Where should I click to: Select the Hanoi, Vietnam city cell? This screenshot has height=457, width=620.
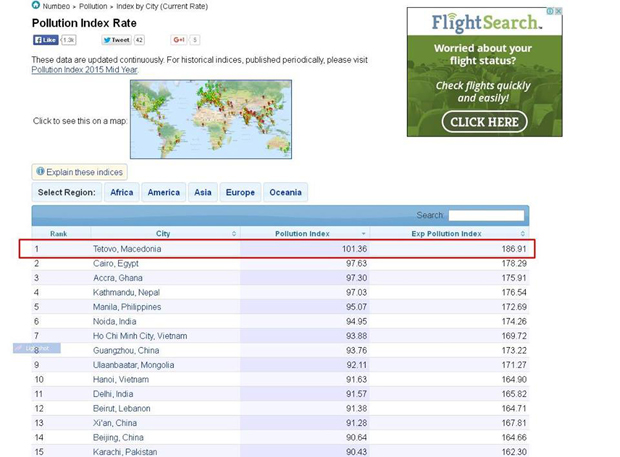[121, 380]
